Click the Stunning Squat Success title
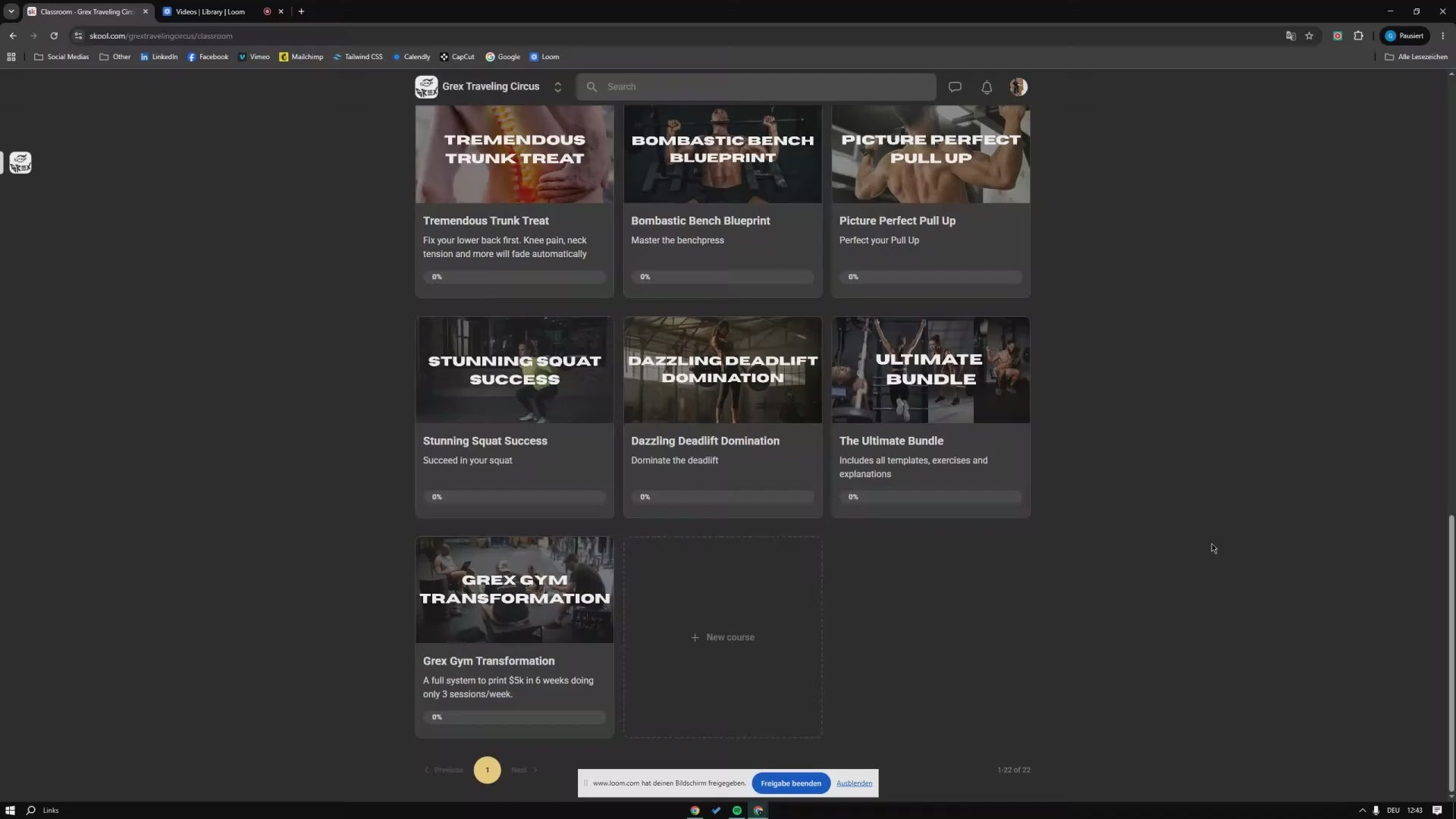The width and height of the screenshot is (1456, 819). 485,441
